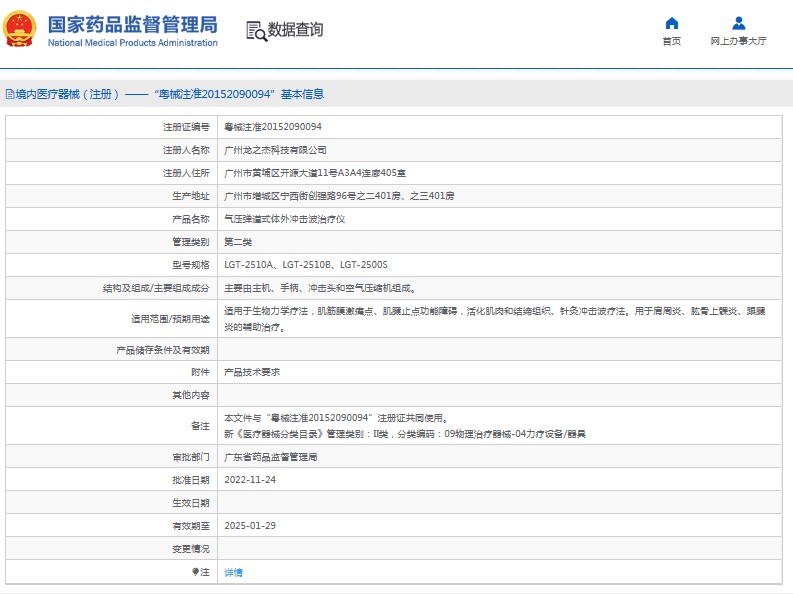Select registration number 粤械注准20152090094 value

[273, 127]
